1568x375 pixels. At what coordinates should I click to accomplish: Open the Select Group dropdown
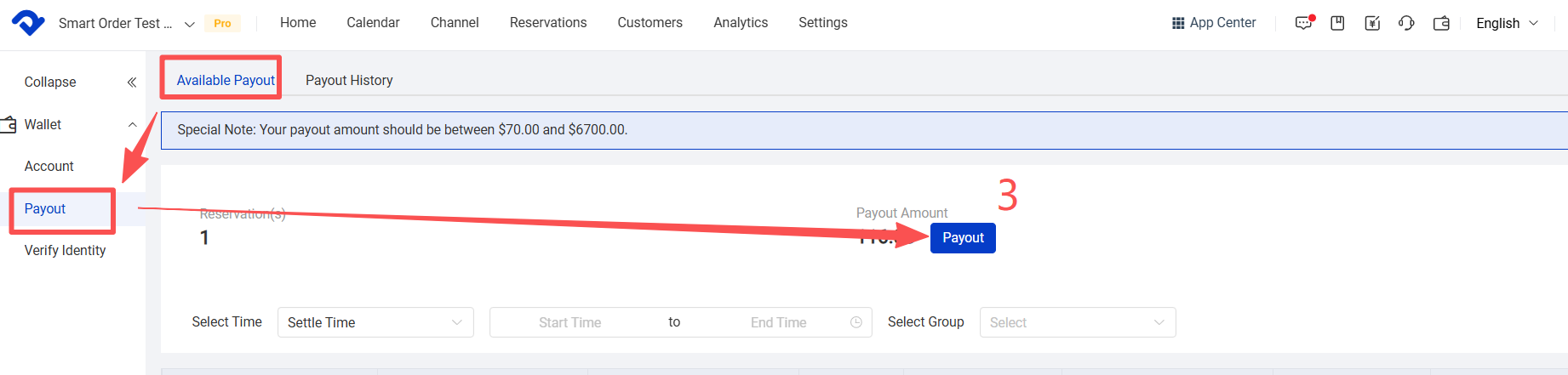coord(1077,322)
